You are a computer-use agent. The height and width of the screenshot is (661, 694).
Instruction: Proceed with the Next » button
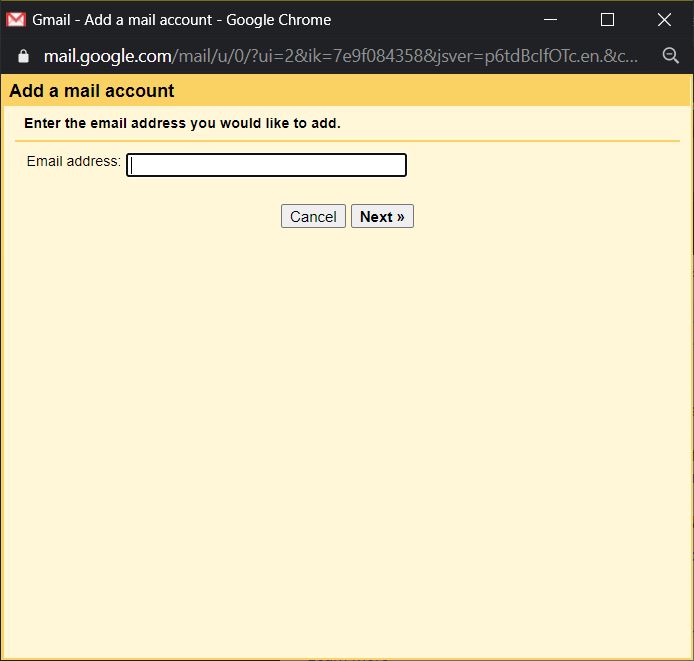[382, 216]
